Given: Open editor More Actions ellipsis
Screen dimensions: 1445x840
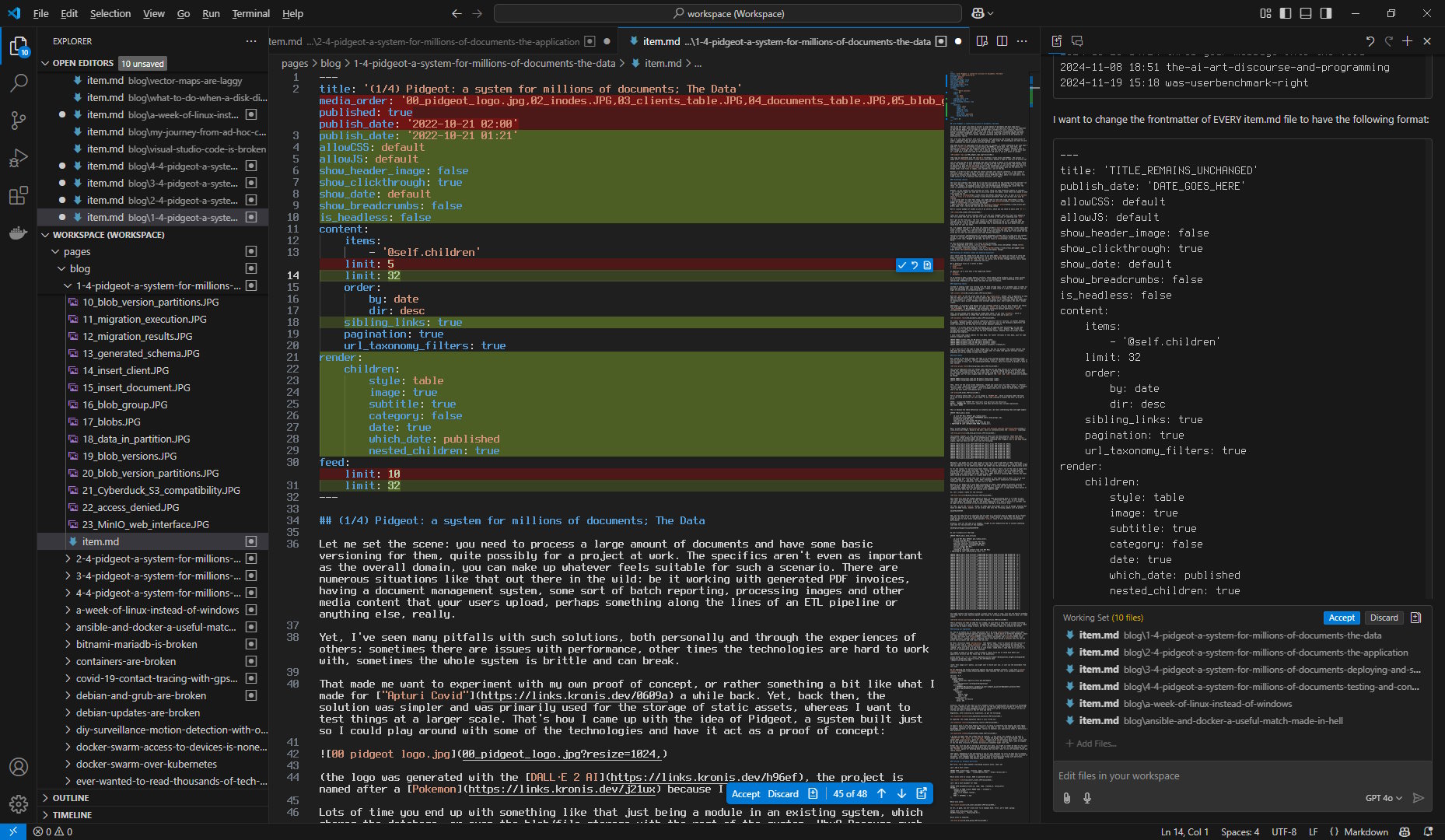Looking at the screenshot, I should click(1023, 41).
